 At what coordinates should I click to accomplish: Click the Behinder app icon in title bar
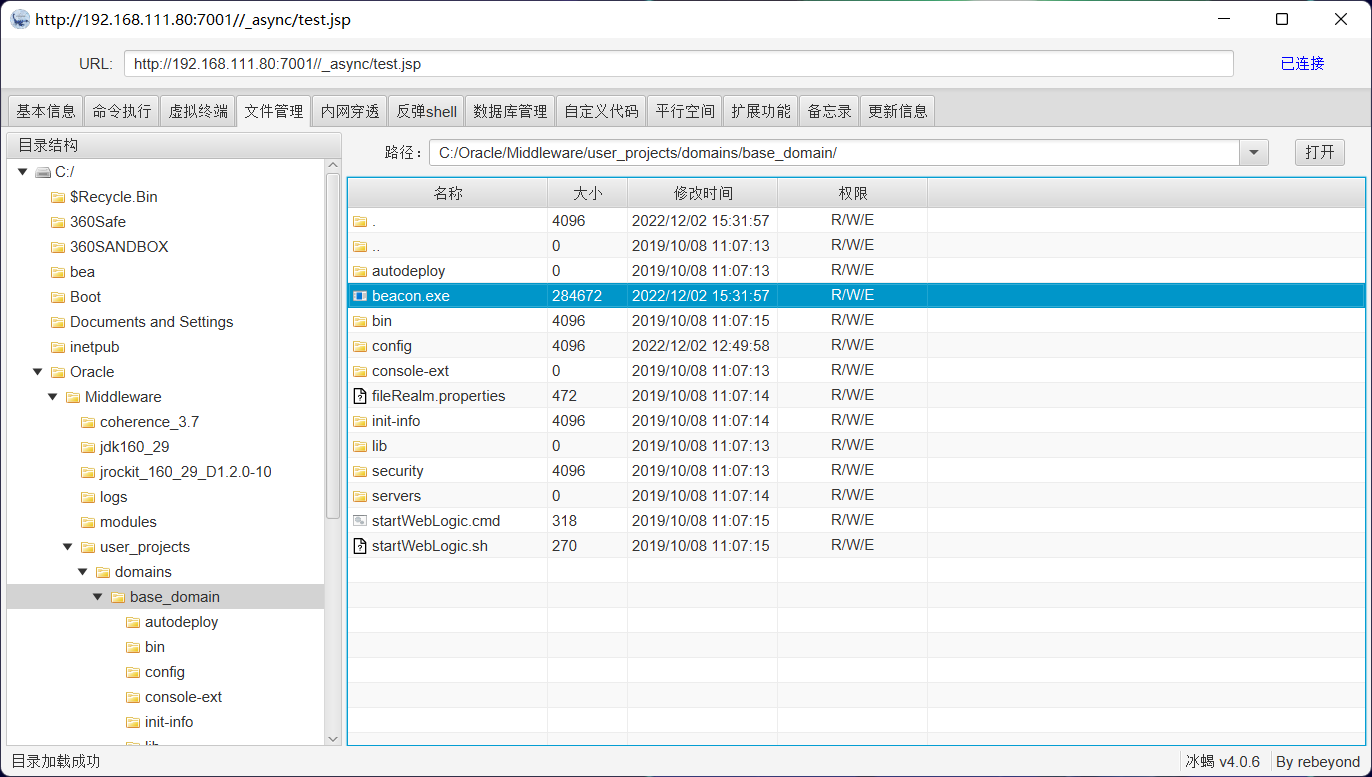[x=20, y=19]
